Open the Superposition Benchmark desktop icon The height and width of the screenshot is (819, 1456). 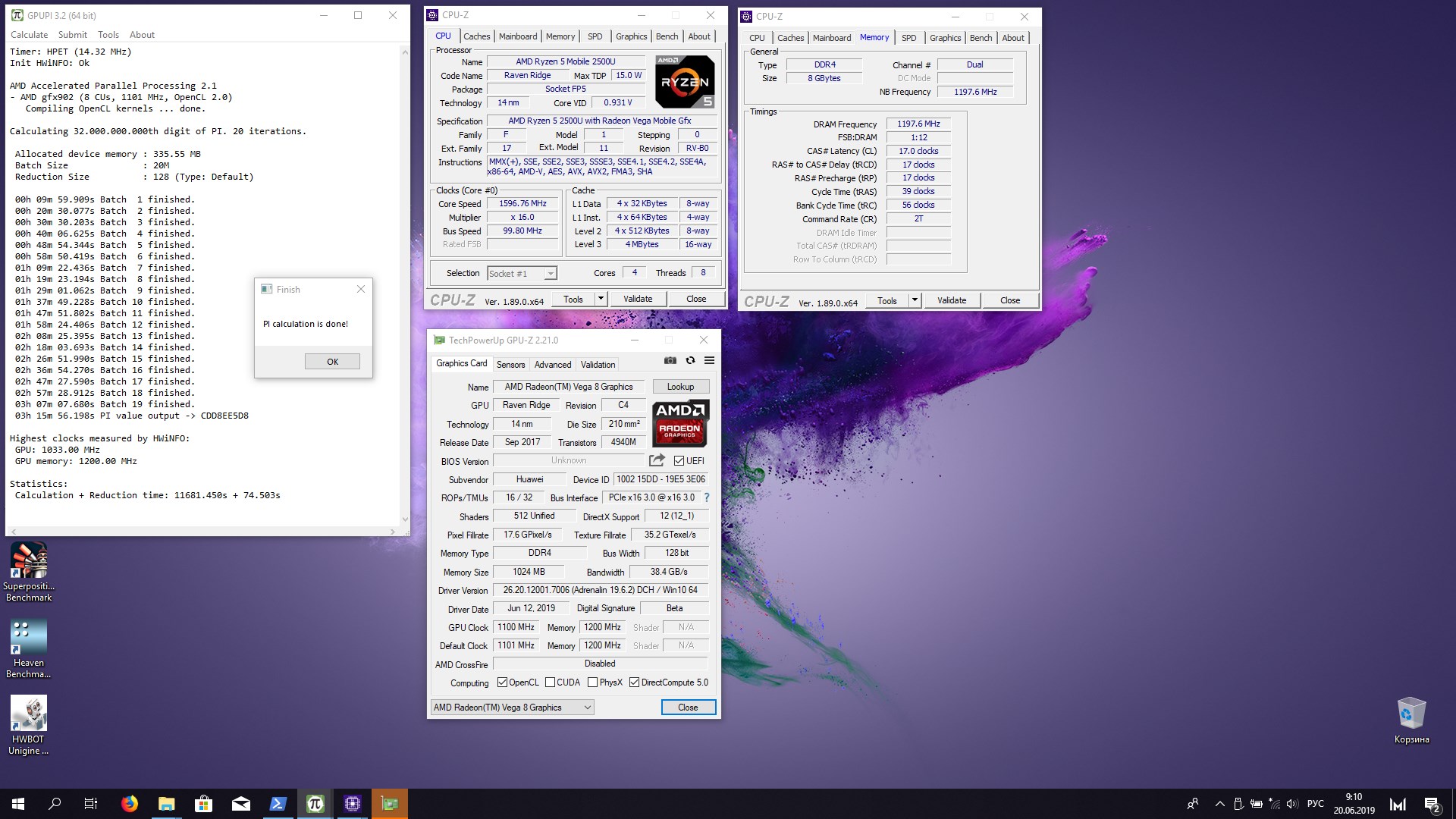click(x=29, y=572)
